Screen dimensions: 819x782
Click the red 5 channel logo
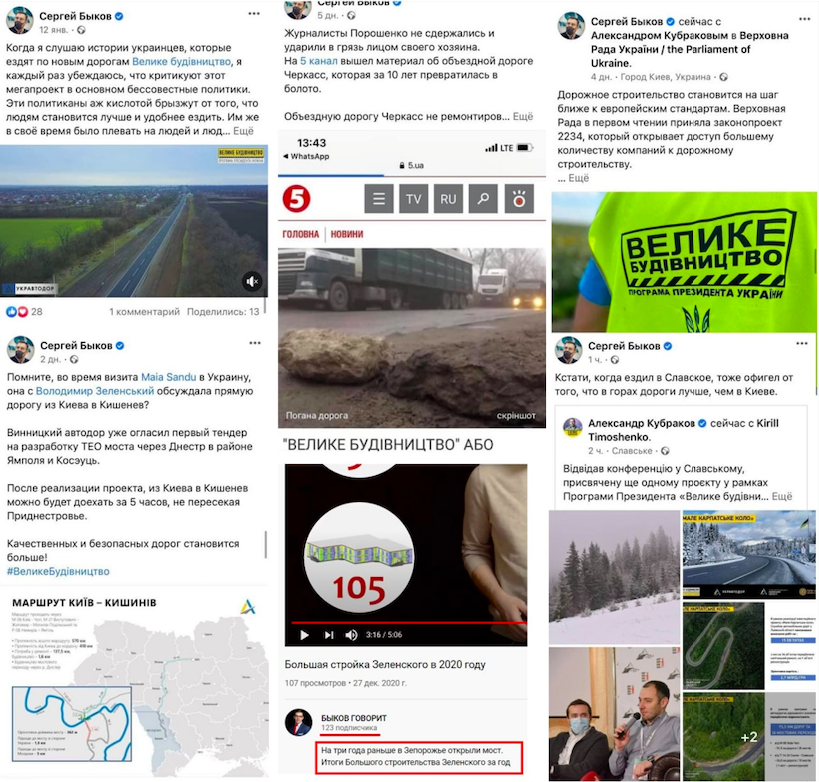coord(296,199)
